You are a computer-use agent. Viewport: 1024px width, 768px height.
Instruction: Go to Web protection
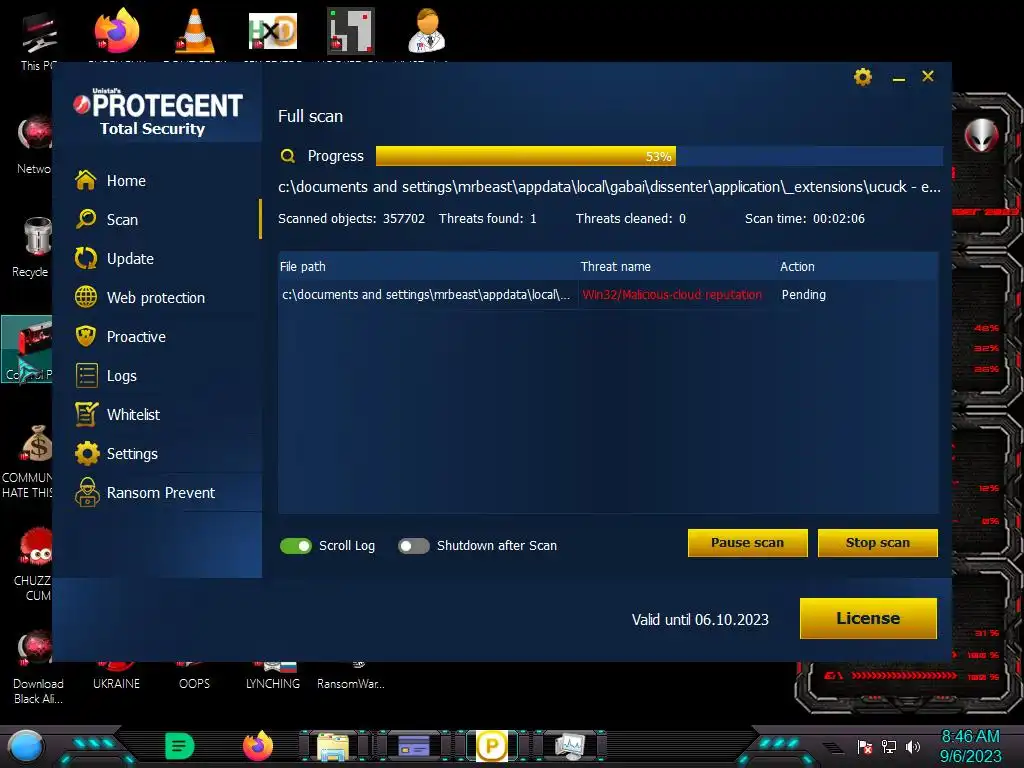155,298
